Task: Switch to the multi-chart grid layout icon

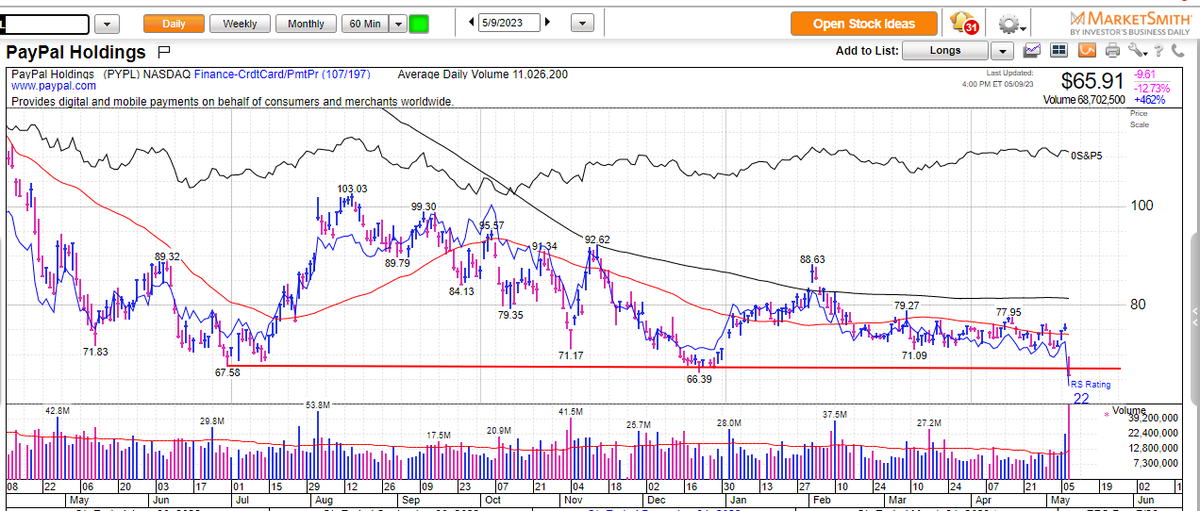Action: click(x=1060, y=50)
